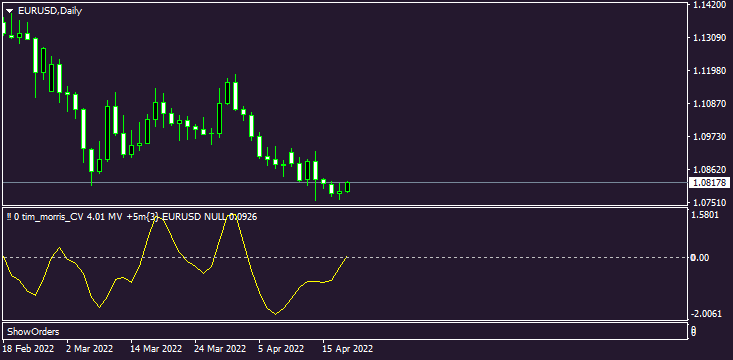
Task: Click the 14 Mar 2022 date label
Action: pyautogui.click(x=157, y=349)
